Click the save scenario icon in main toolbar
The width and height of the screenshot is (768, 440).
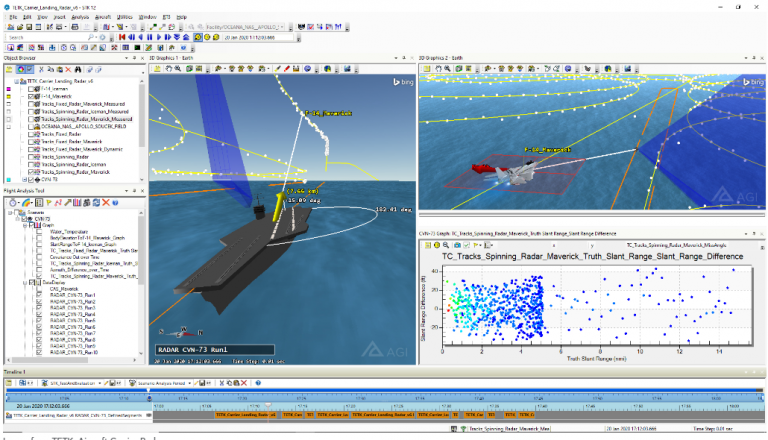click(29, 27)
